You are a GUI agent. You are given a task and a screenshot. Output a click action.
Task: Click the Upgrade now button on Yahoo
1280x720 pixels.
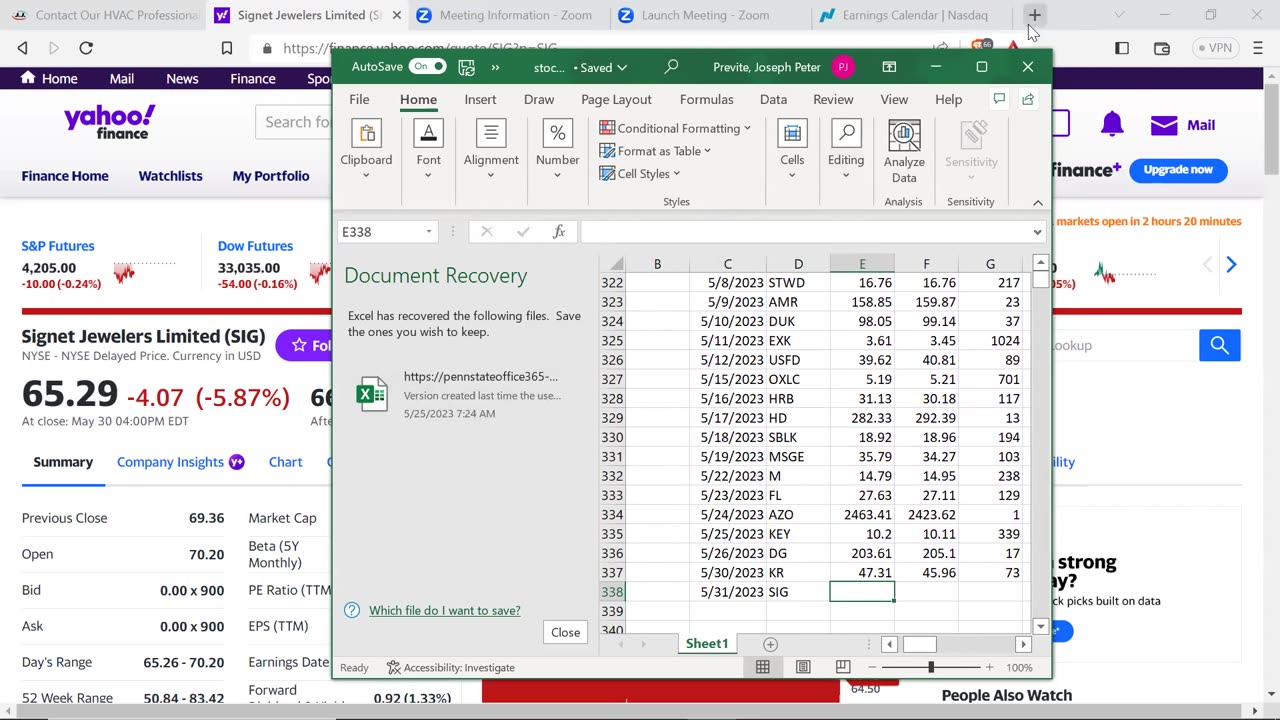(x=1178, y=170)
